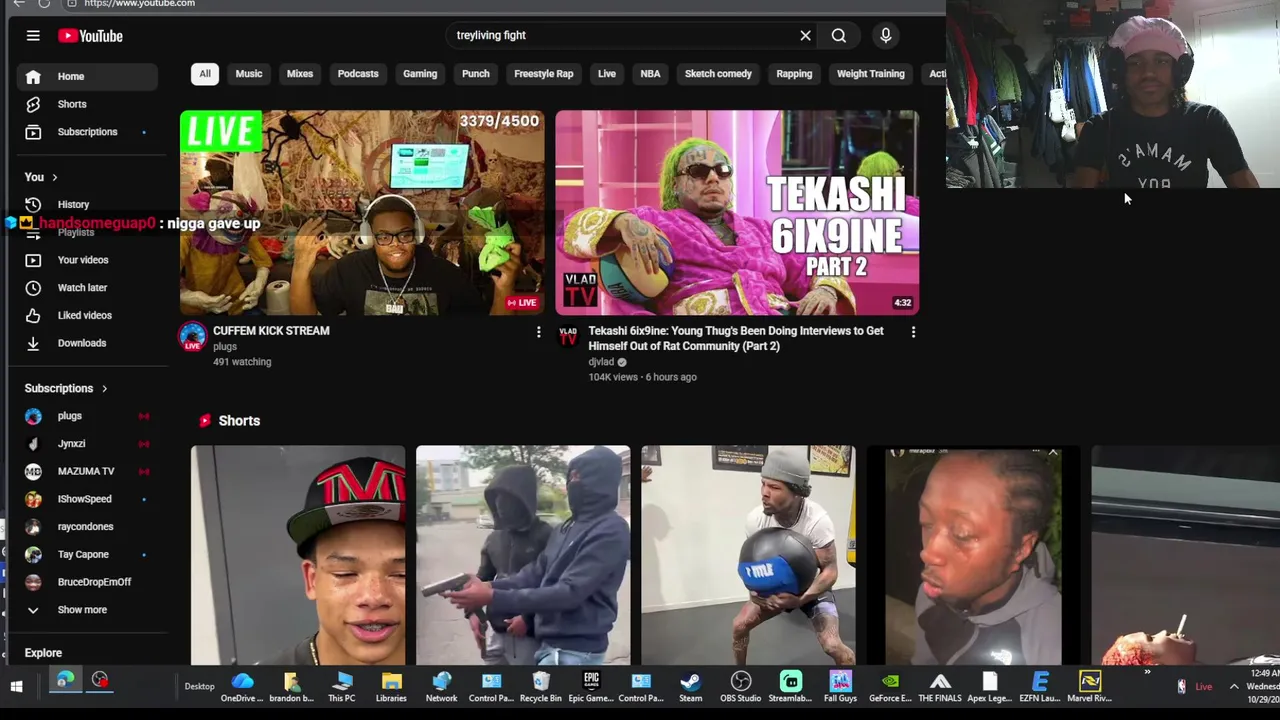Click the magnifier search button
The image size is (1280, 720).
tap(839, 36)
